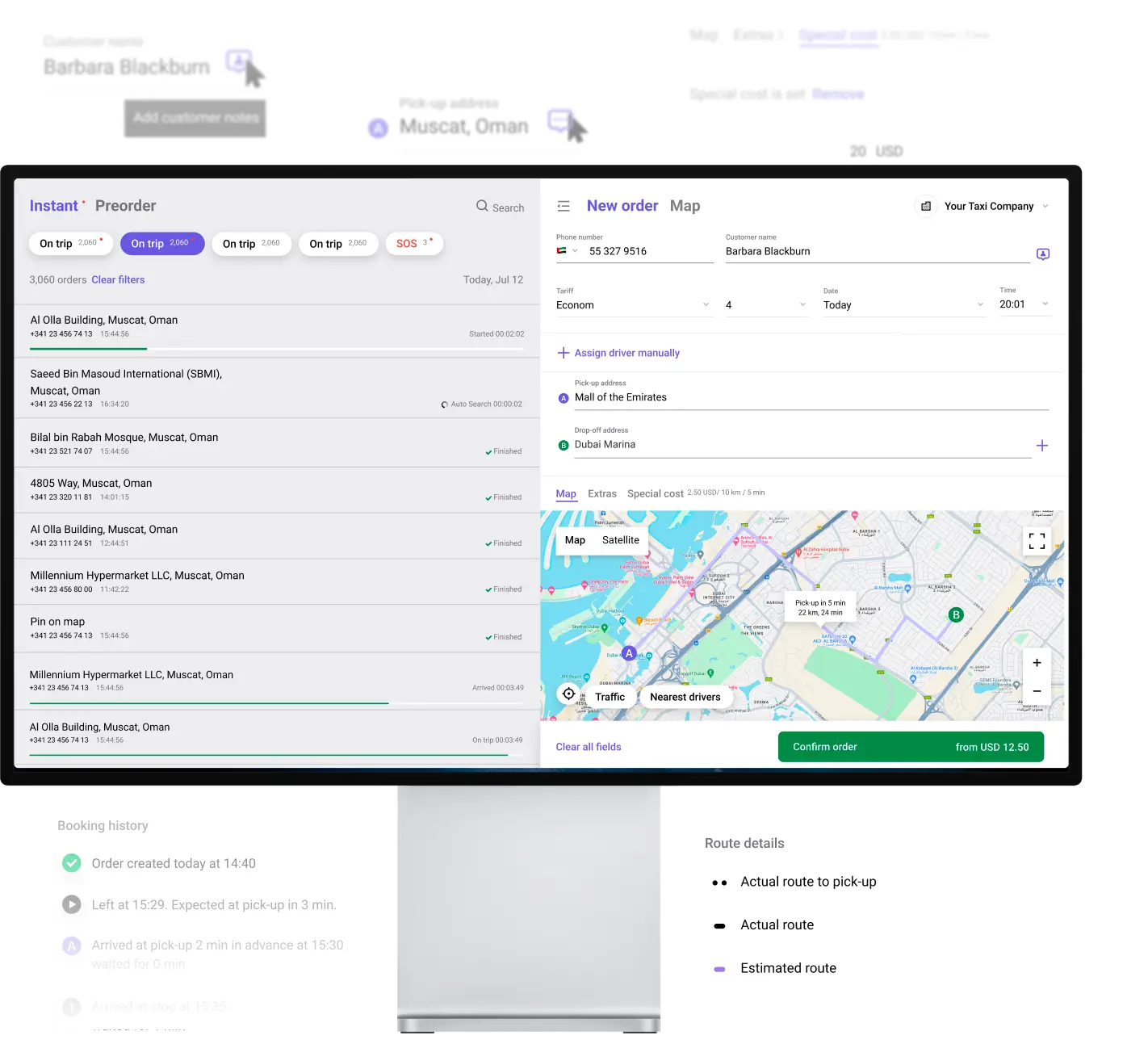Select the SOS filter chip
Viewport: 1148px width, 1044px height.
coord(413,244)
